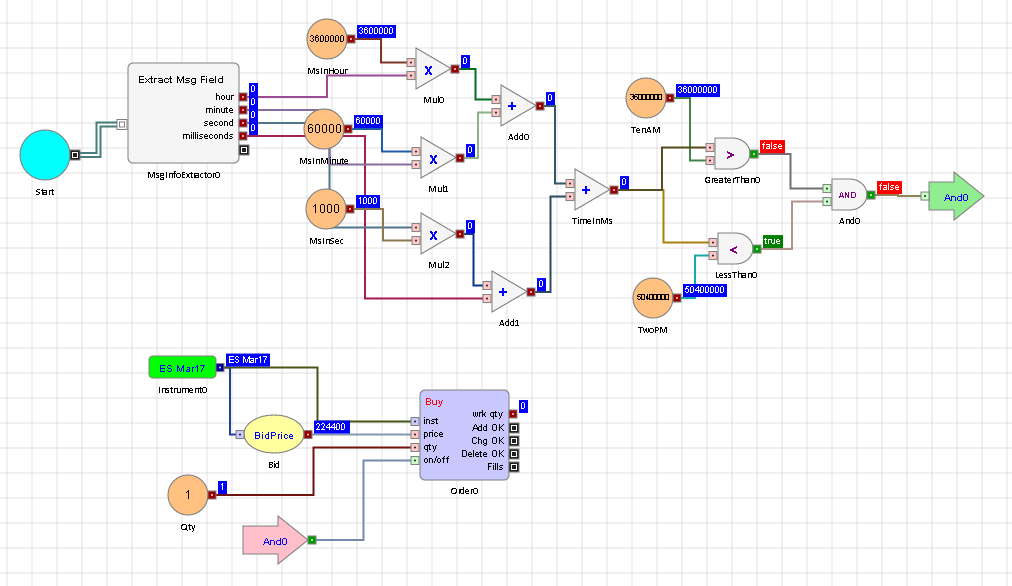Click the MsInMinute 60000 constant block

coord(327,129)
